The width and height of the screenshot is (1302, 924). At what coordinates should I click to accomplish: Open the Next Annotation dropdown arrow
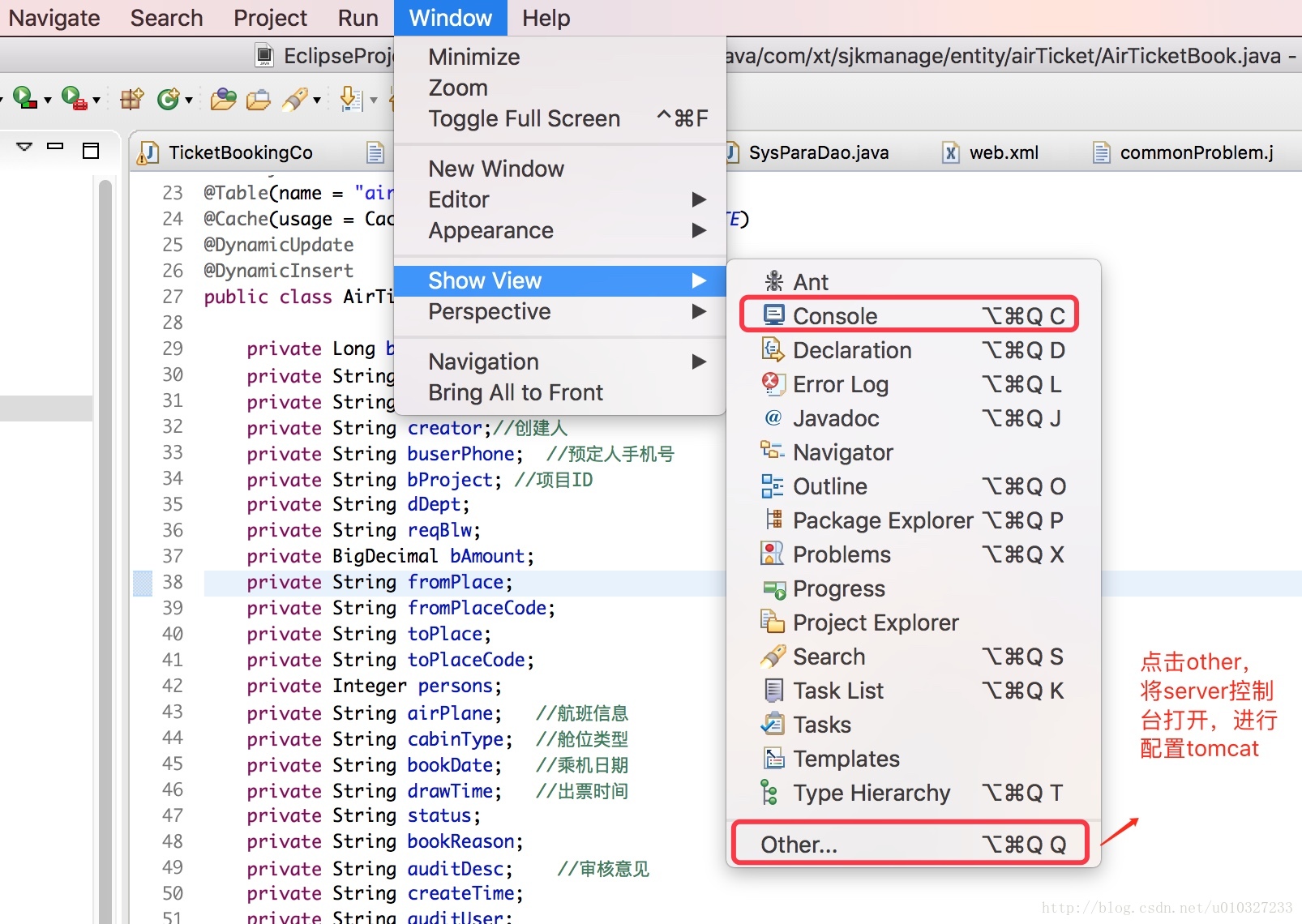click(374, 101)
